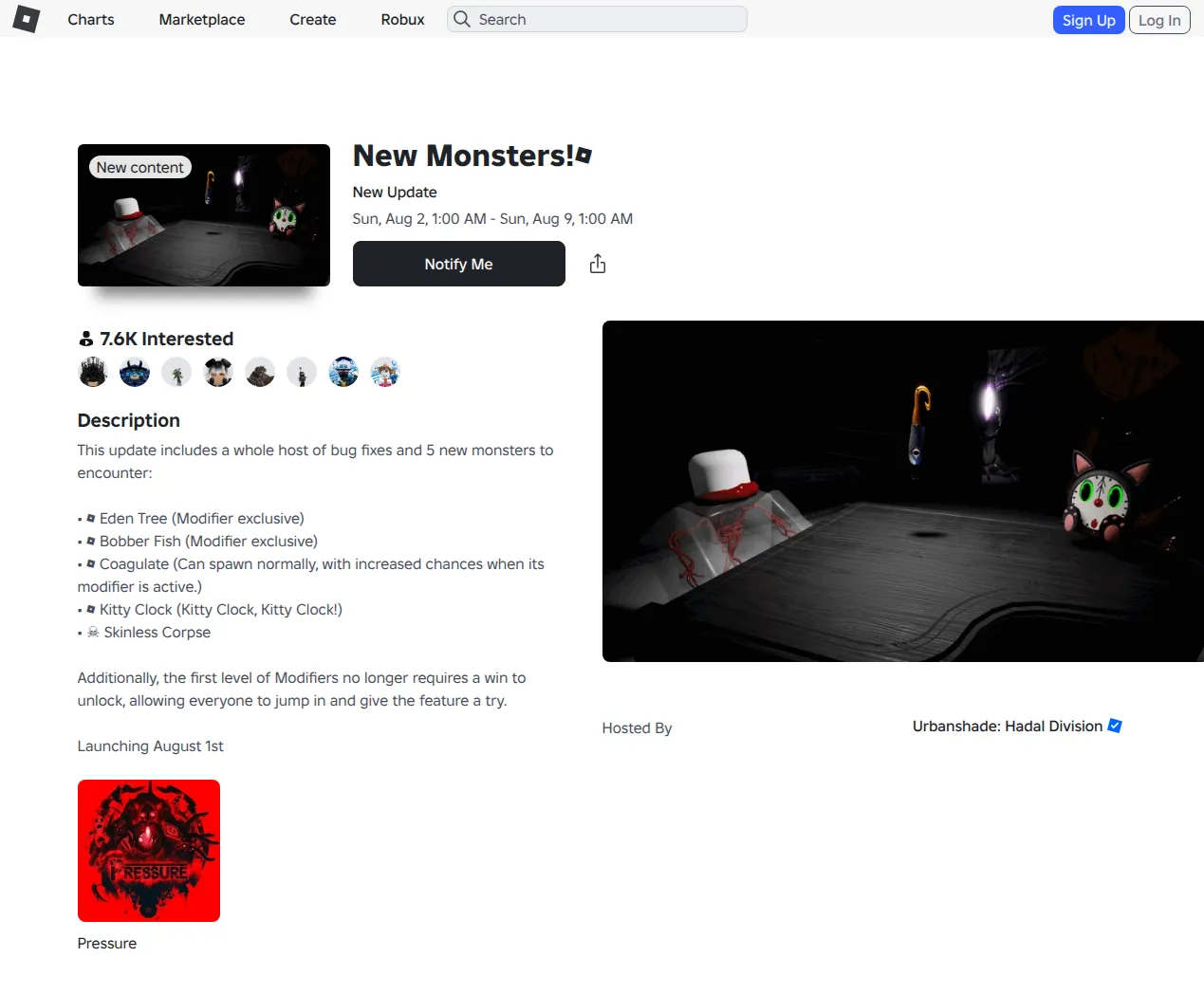Click the Launching August 1st text

[151, 745]
